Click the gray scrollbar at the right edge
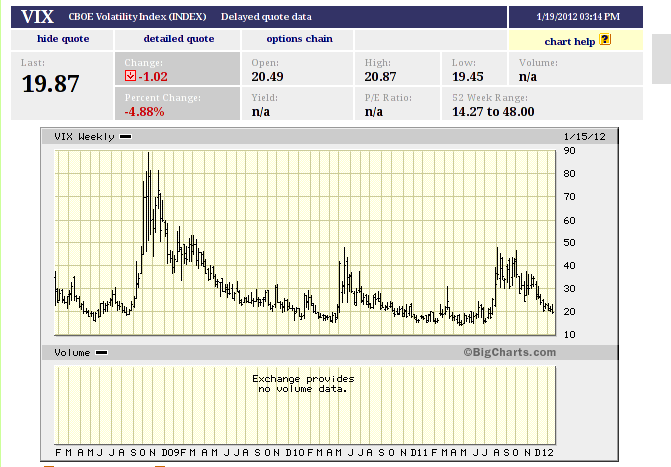The width and height of the screenshot is (671, 467). pos(661,59)
